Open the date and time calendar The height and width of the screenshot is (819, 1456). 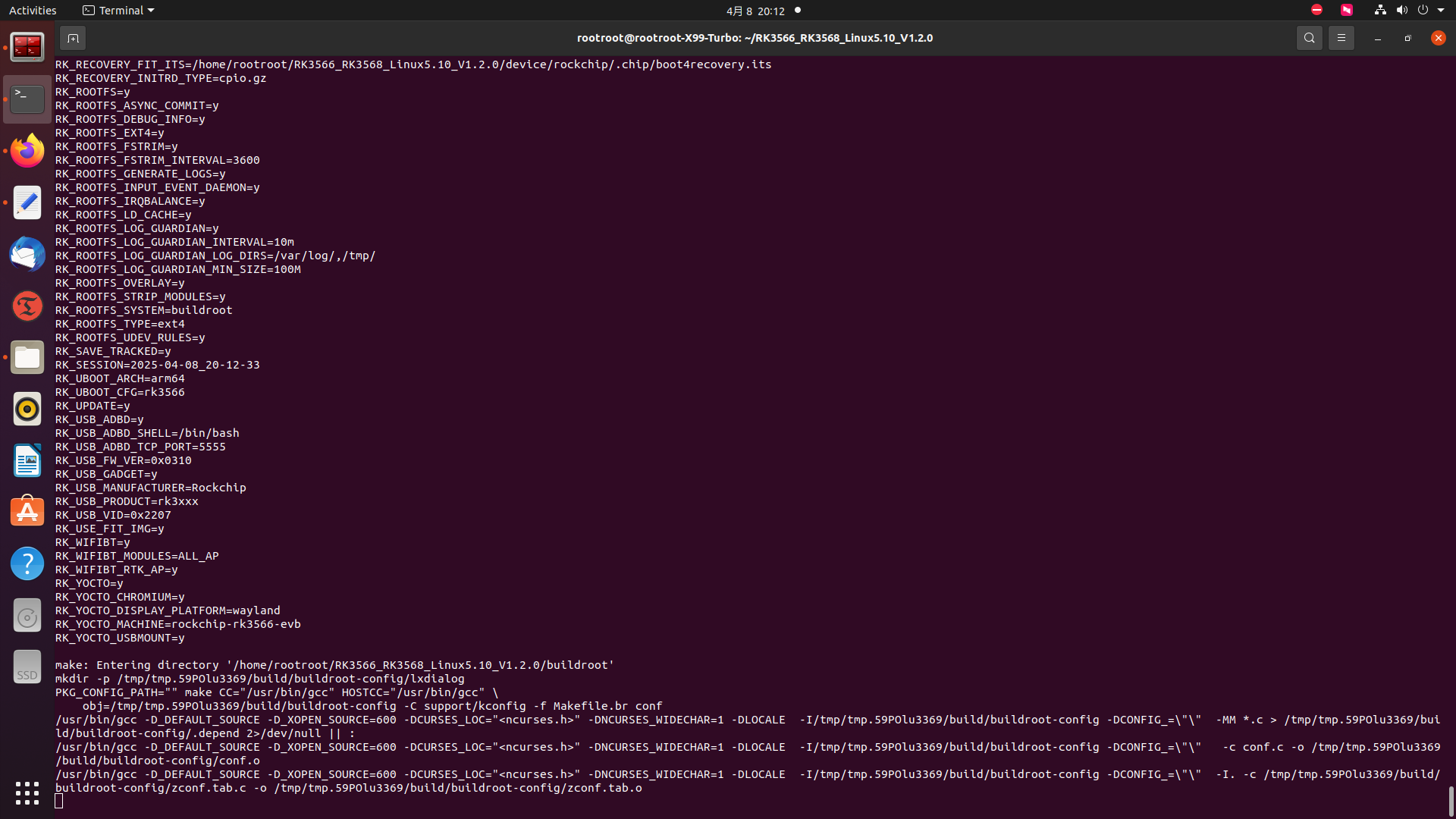pyautogui.click(x=755, y=11)
